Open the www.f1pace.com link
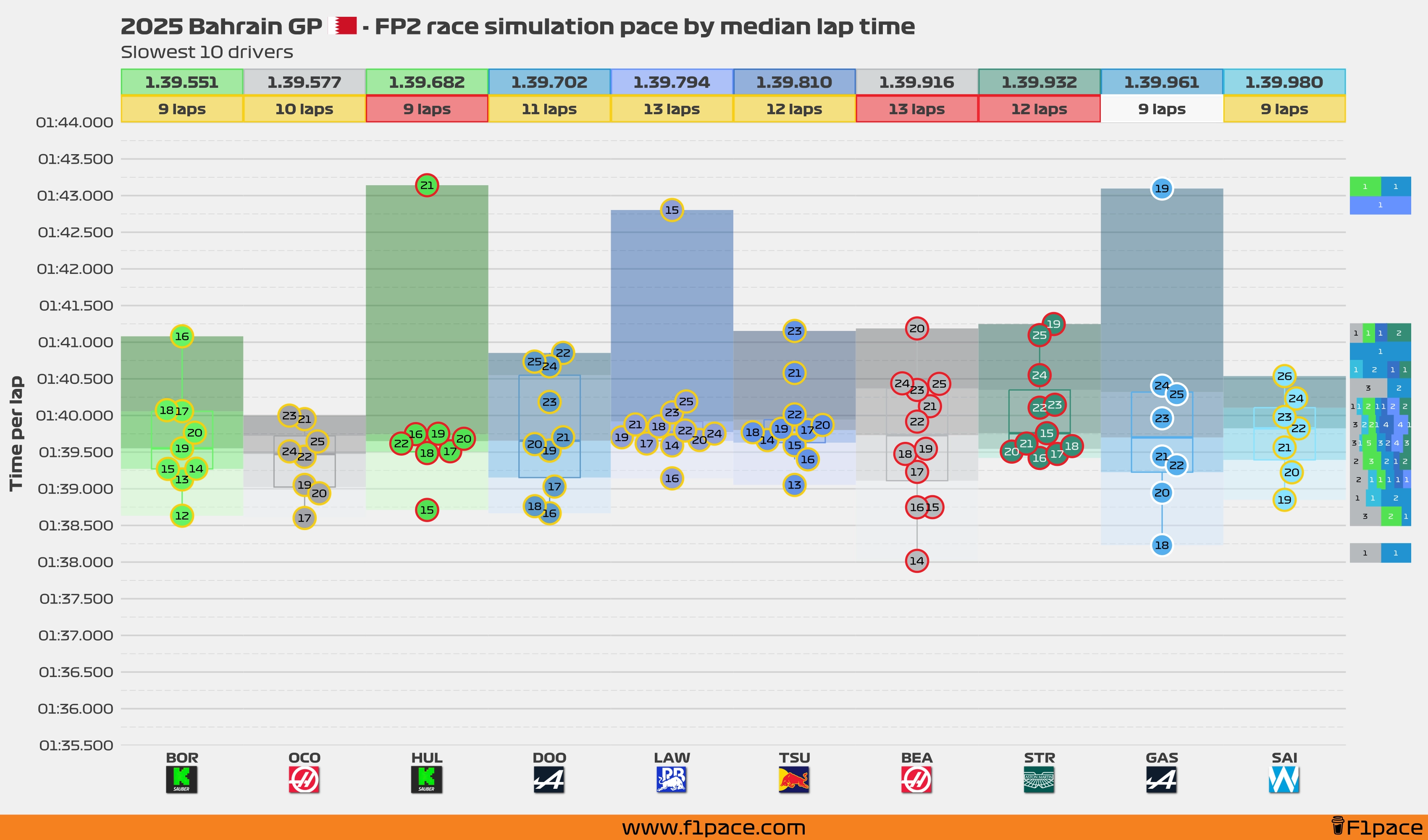 (714, 827)
